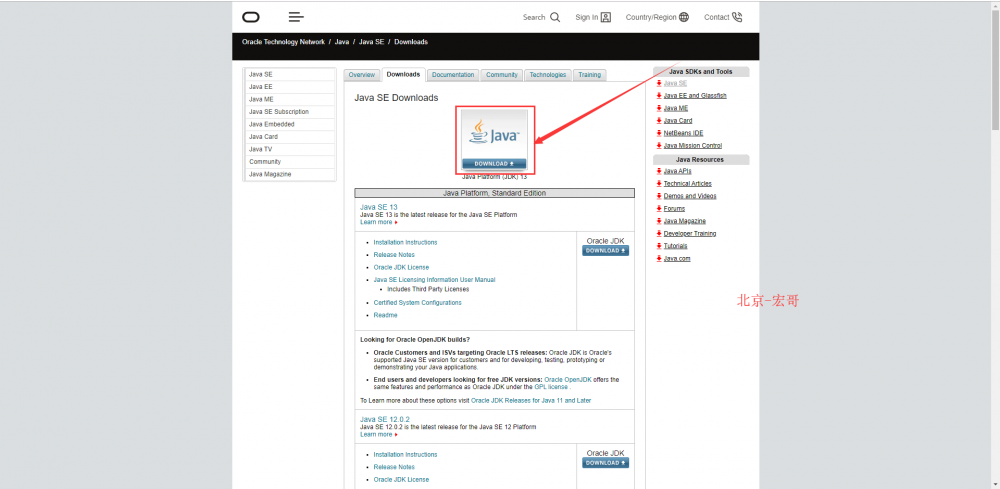1000x489 pixels.
Task: Open the Developer Training link
Action: pos(690,233)
